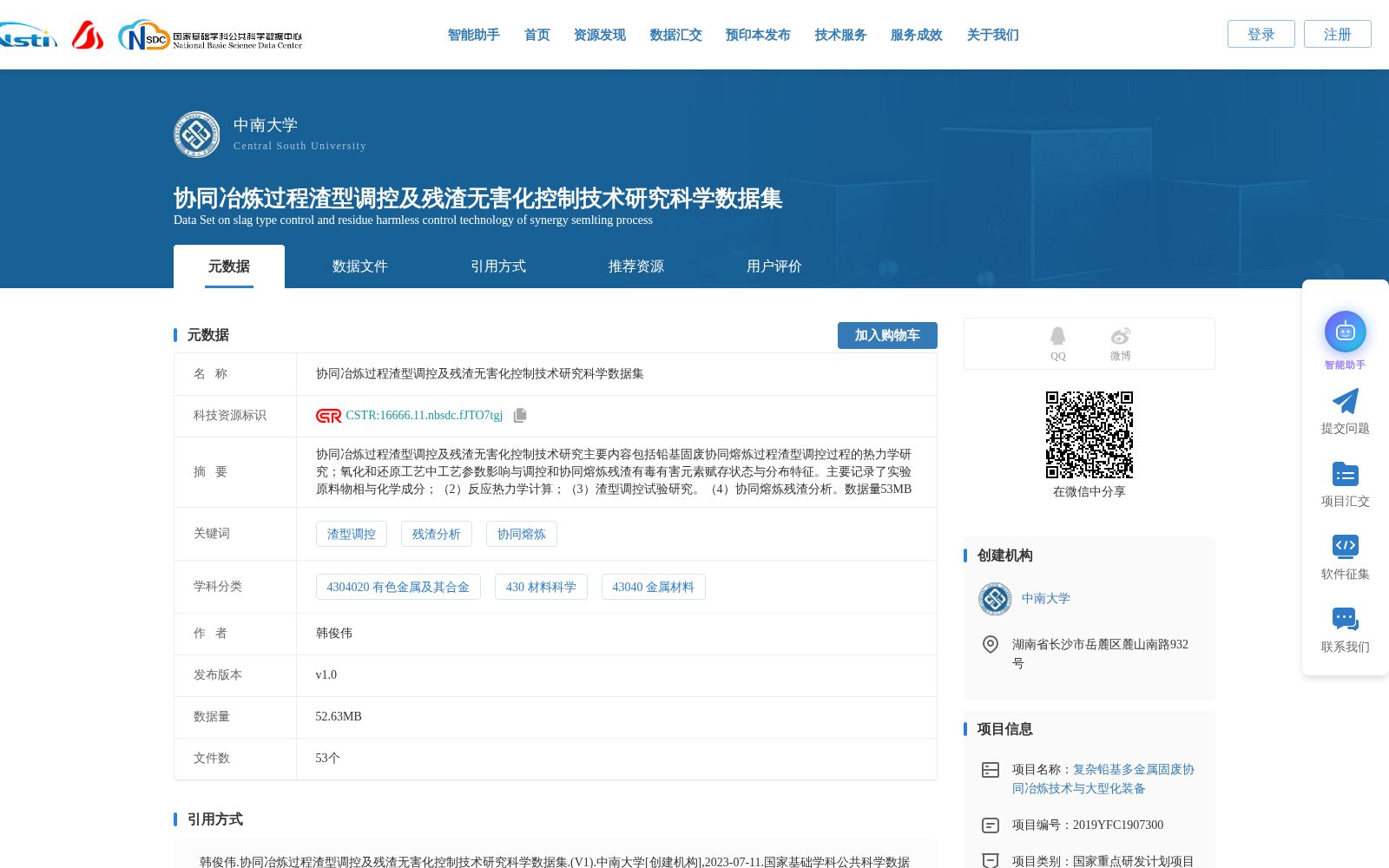Click the 注册 button
Screen dimensions: 1389x868
[1338, 34]
